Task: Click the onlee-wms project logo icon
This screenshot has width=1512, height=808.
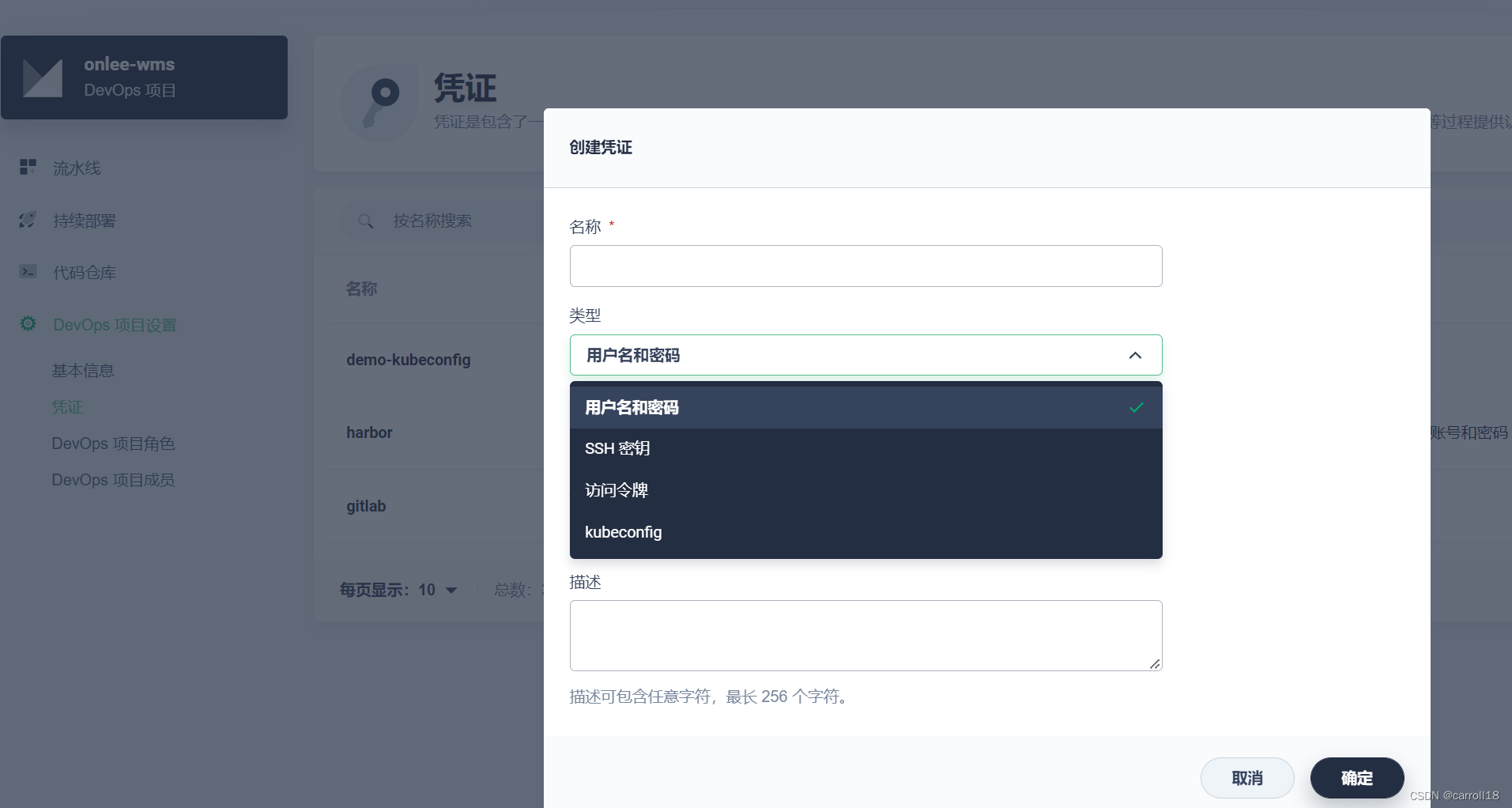Action: [x=43, y=77]
